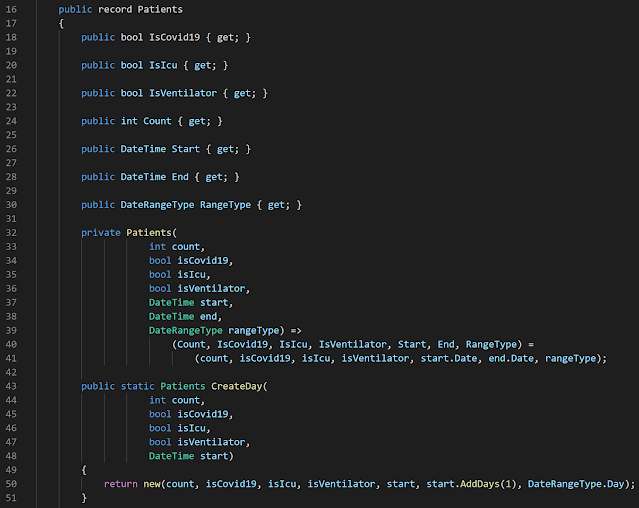Viewport: 639px width, 508px height.
Task: Click line number 51 in the gutter
Action: click(x=11, y=498)
